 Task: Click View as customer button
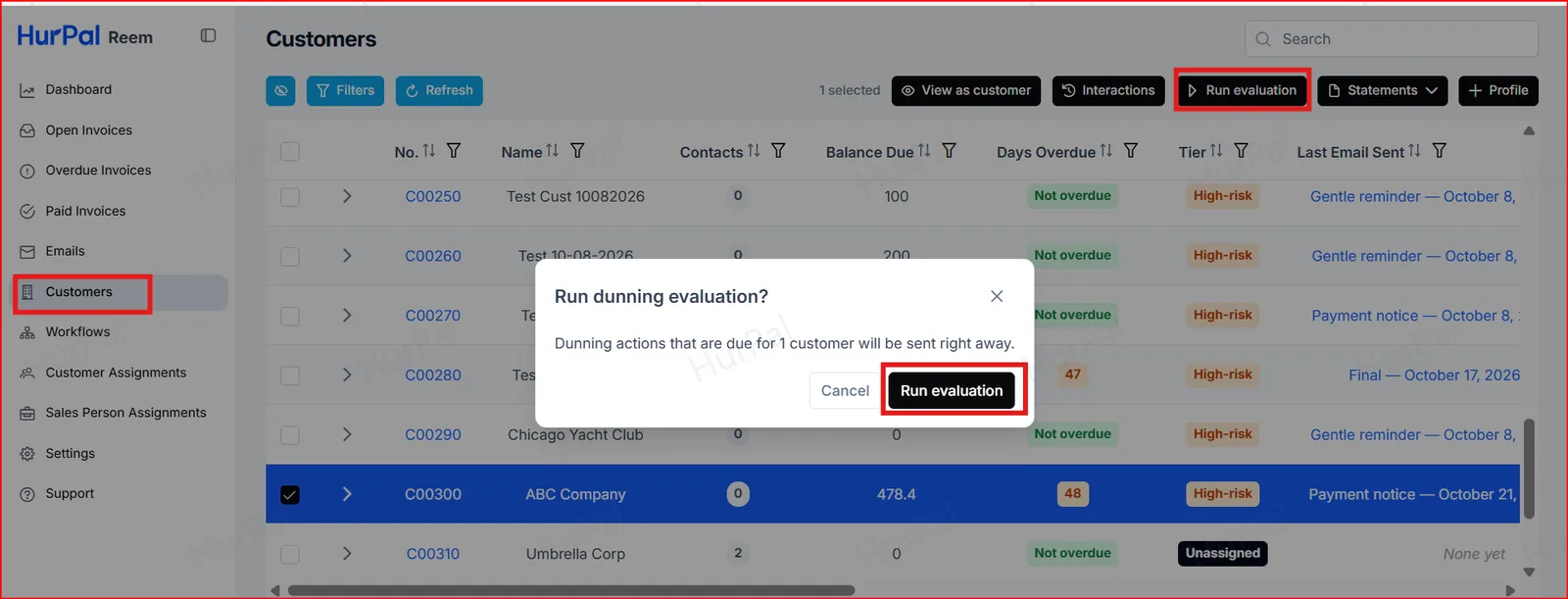966,90
